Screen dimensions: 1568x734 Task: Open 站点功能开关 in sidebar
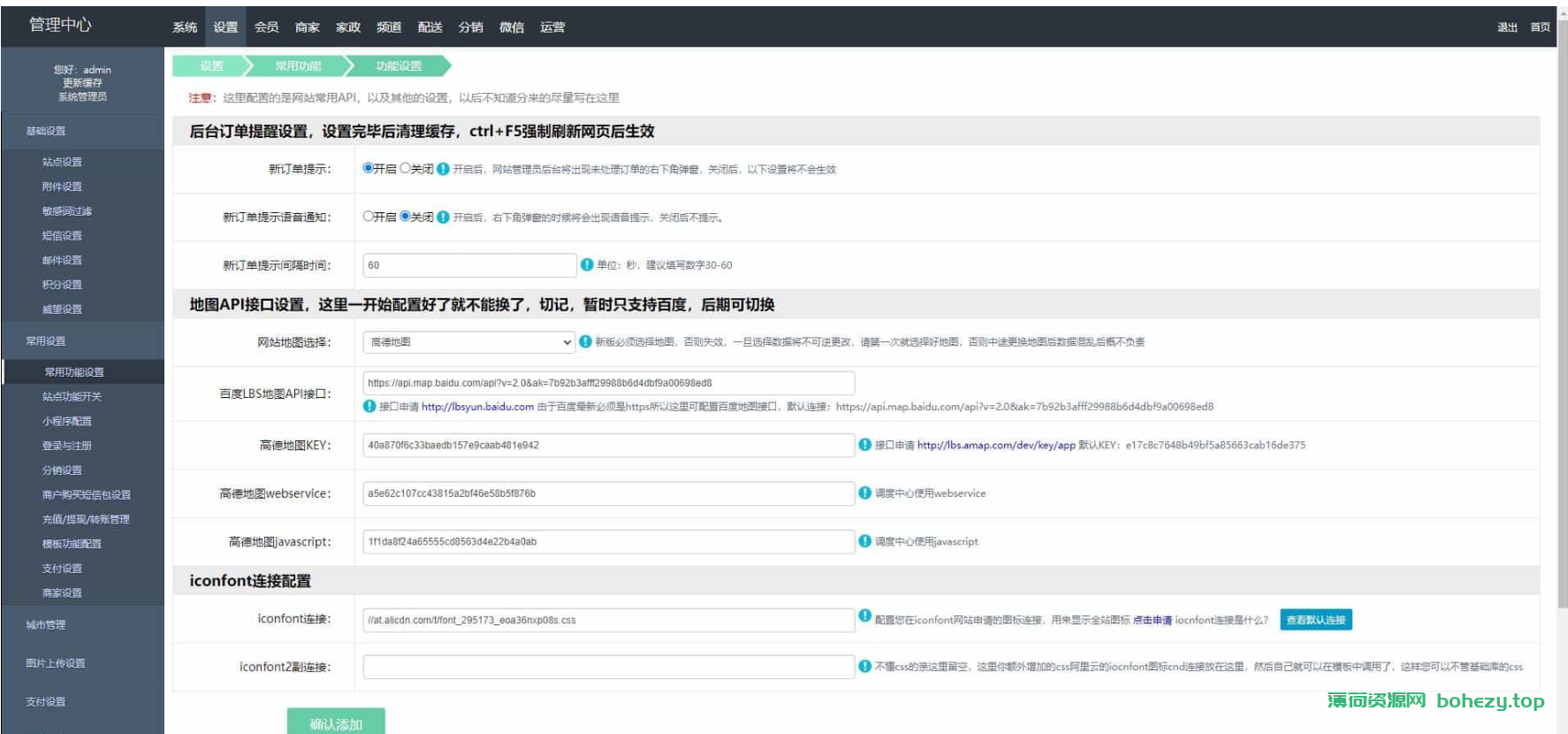coord(72,396)
